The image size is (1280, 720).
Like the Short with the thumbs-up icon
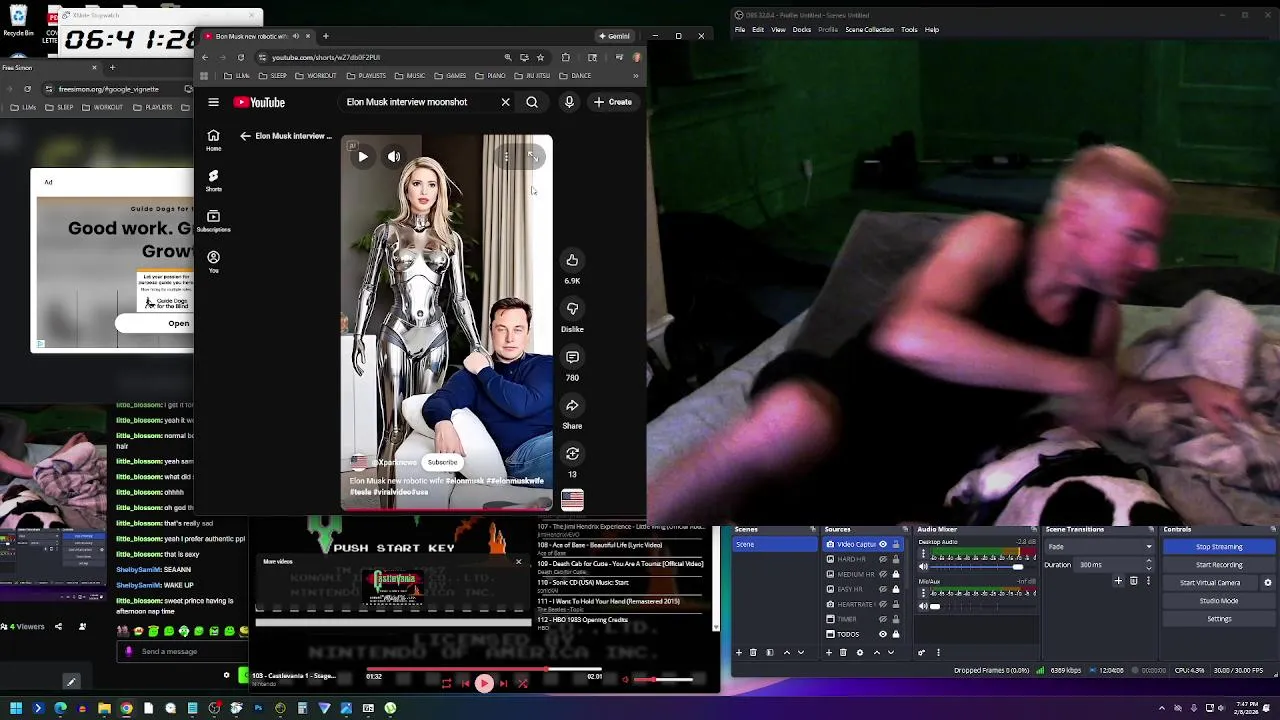click(572, 260)
